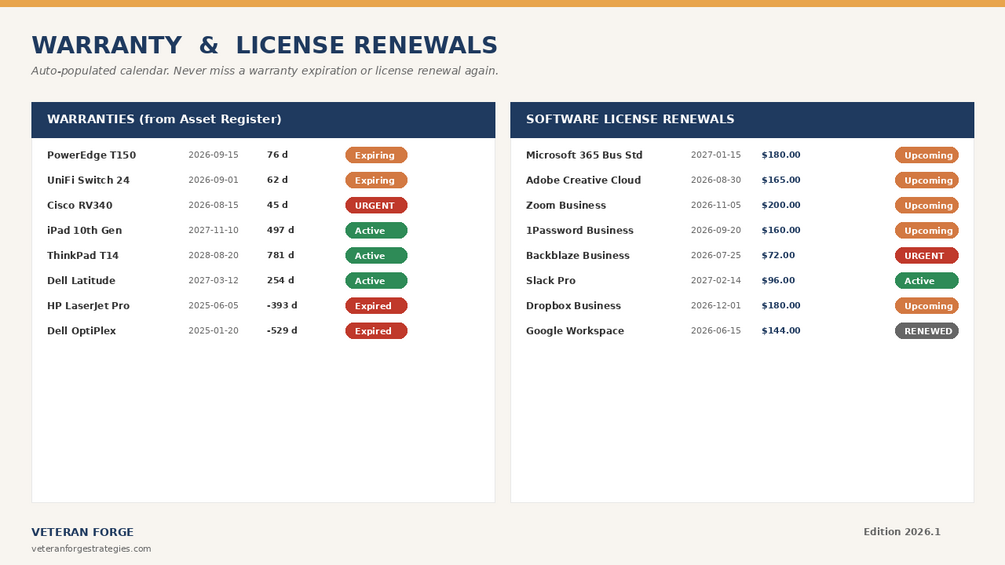Click the Veteran Forge footer brand
1005x565 pixels.
(83, 532)
